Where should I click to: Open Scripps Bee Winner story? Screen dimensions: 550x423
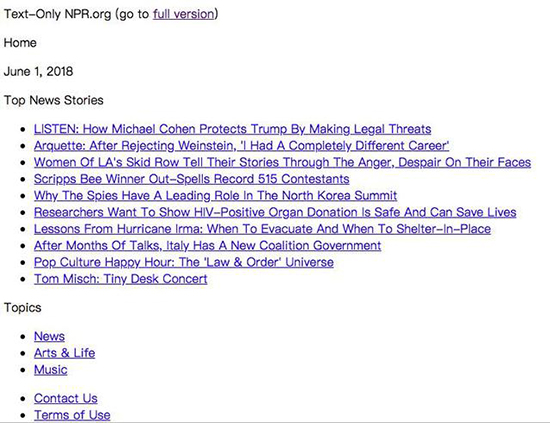pos(192,179)
